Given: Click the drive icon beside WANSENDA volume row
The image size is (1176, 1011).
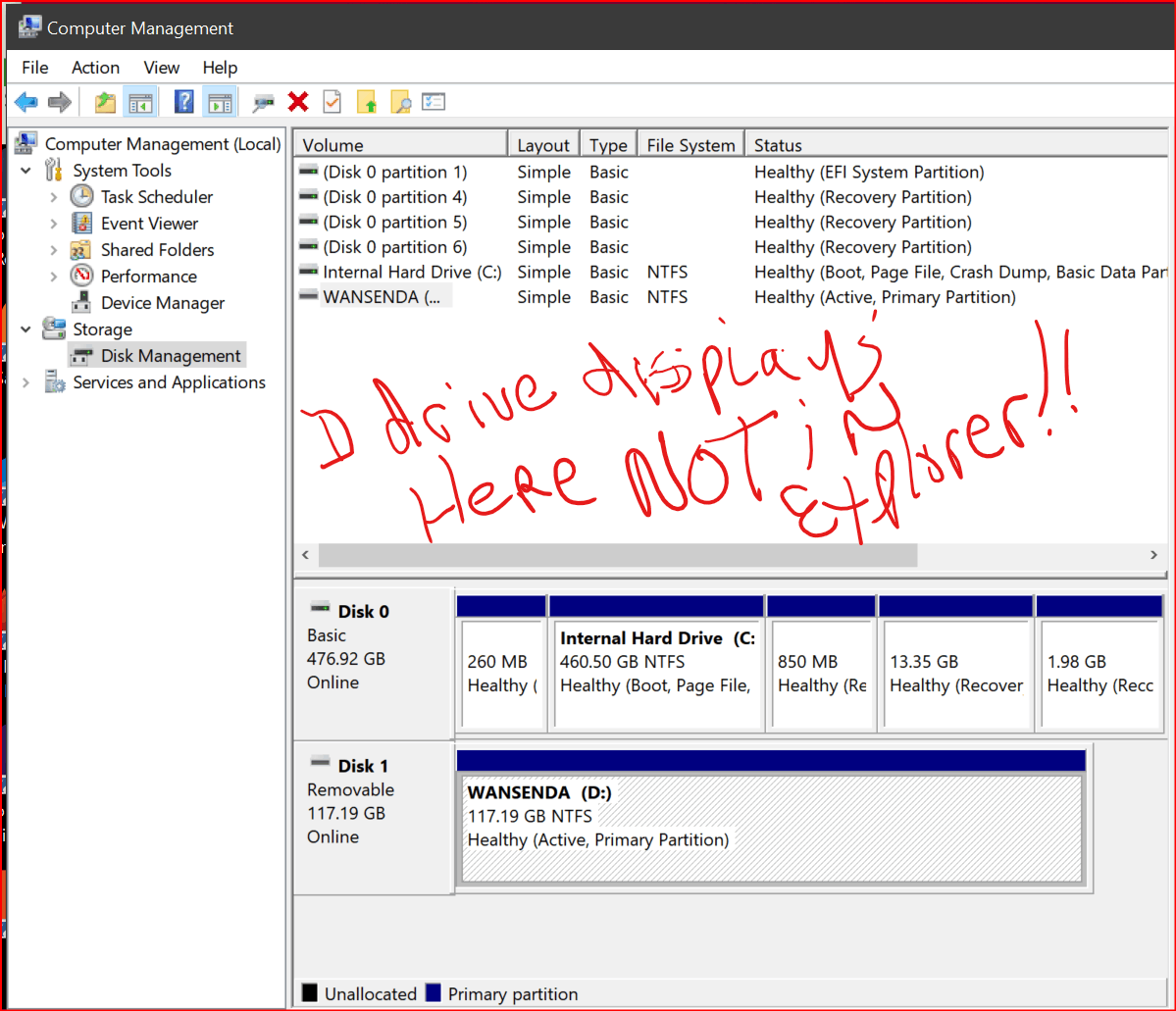Looking at the screenshot, I should pyautogui.click(x=308, y=296).
